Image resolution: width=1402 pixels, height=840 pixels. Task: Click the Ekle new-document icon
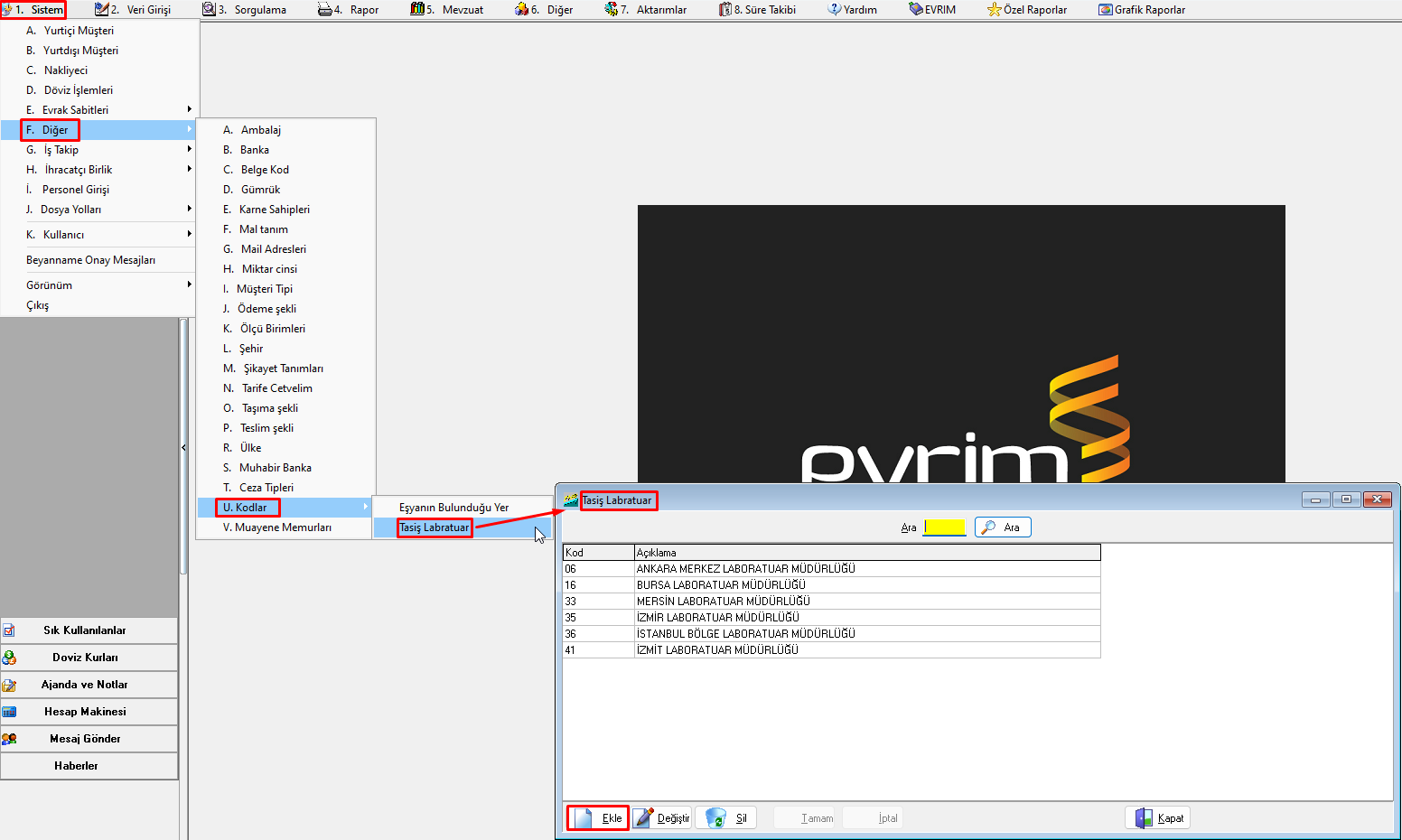pyautogui.click(x=583, y=818)
